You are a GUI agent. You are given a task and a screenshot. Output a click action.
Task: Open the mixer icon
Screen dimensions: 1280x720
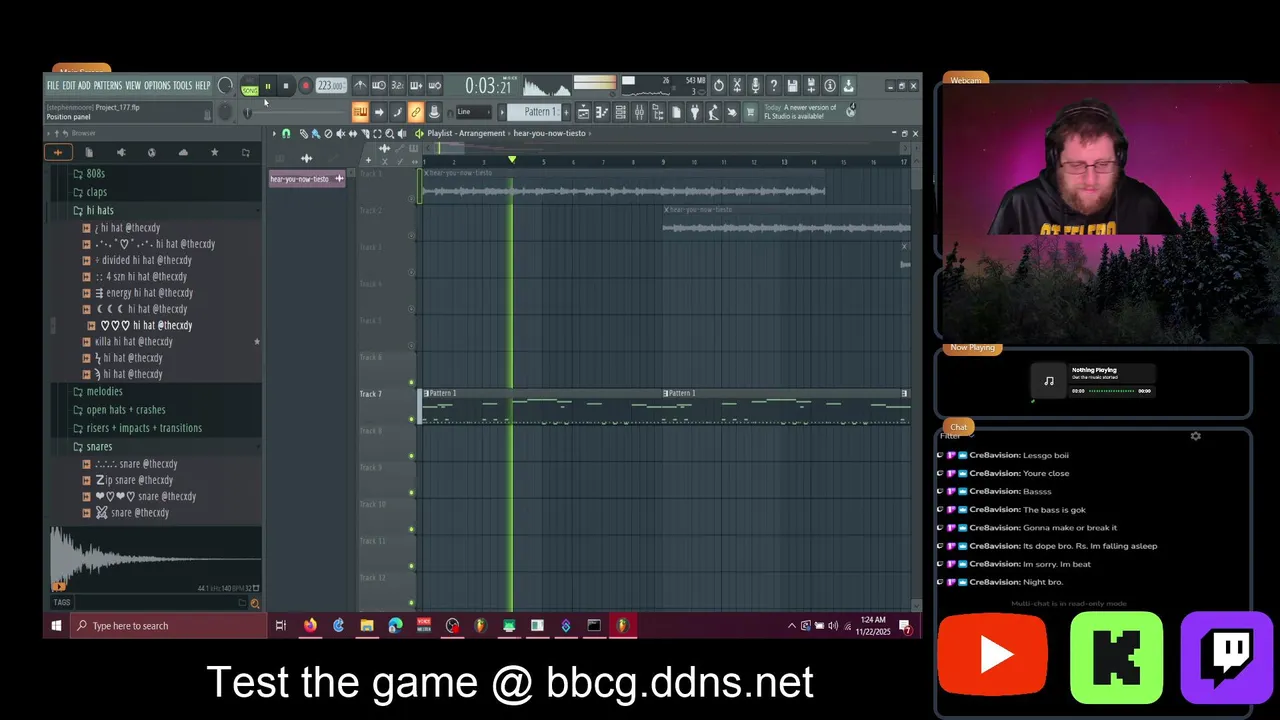[640, 112]
